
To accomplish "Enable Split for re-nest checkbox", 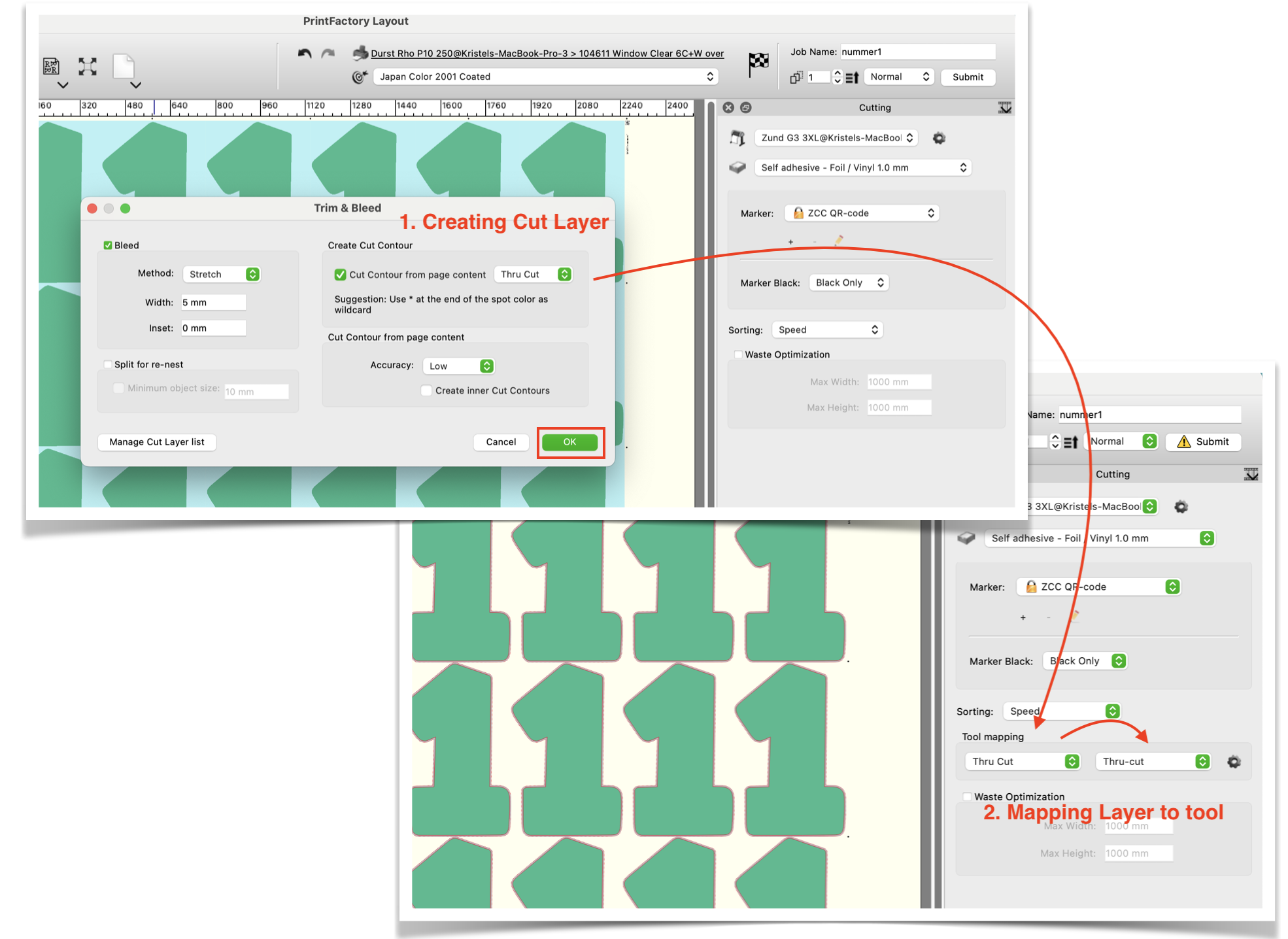I will pos(108,364).
